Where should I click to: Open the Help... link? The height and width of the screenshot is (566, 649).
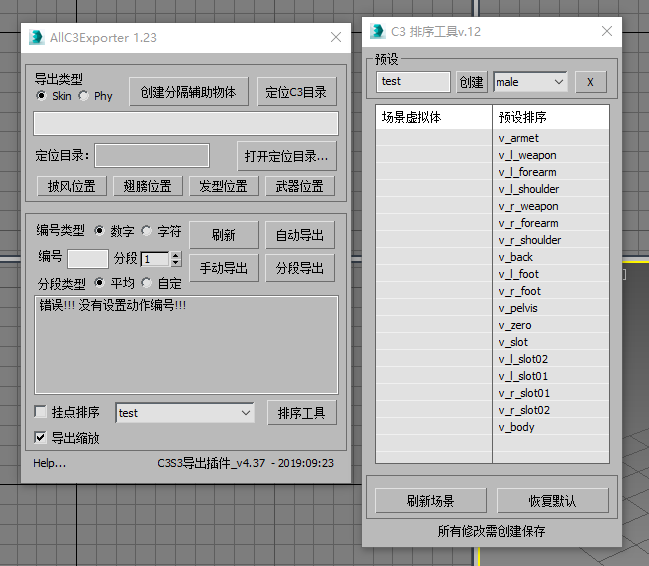pyautogui.click(x=49, y=463)
